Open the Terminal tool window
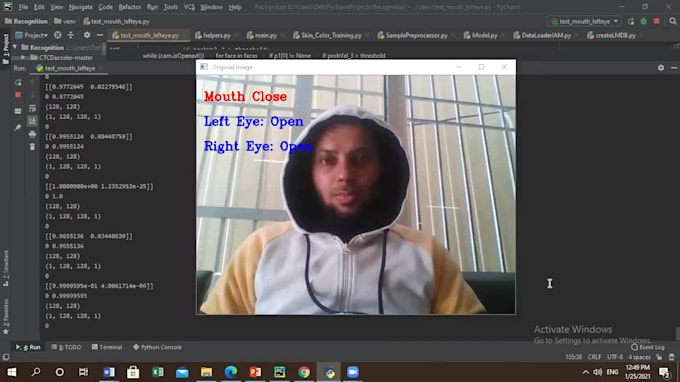The height and width of the screenshot is (382, 680). pos(107,347)
